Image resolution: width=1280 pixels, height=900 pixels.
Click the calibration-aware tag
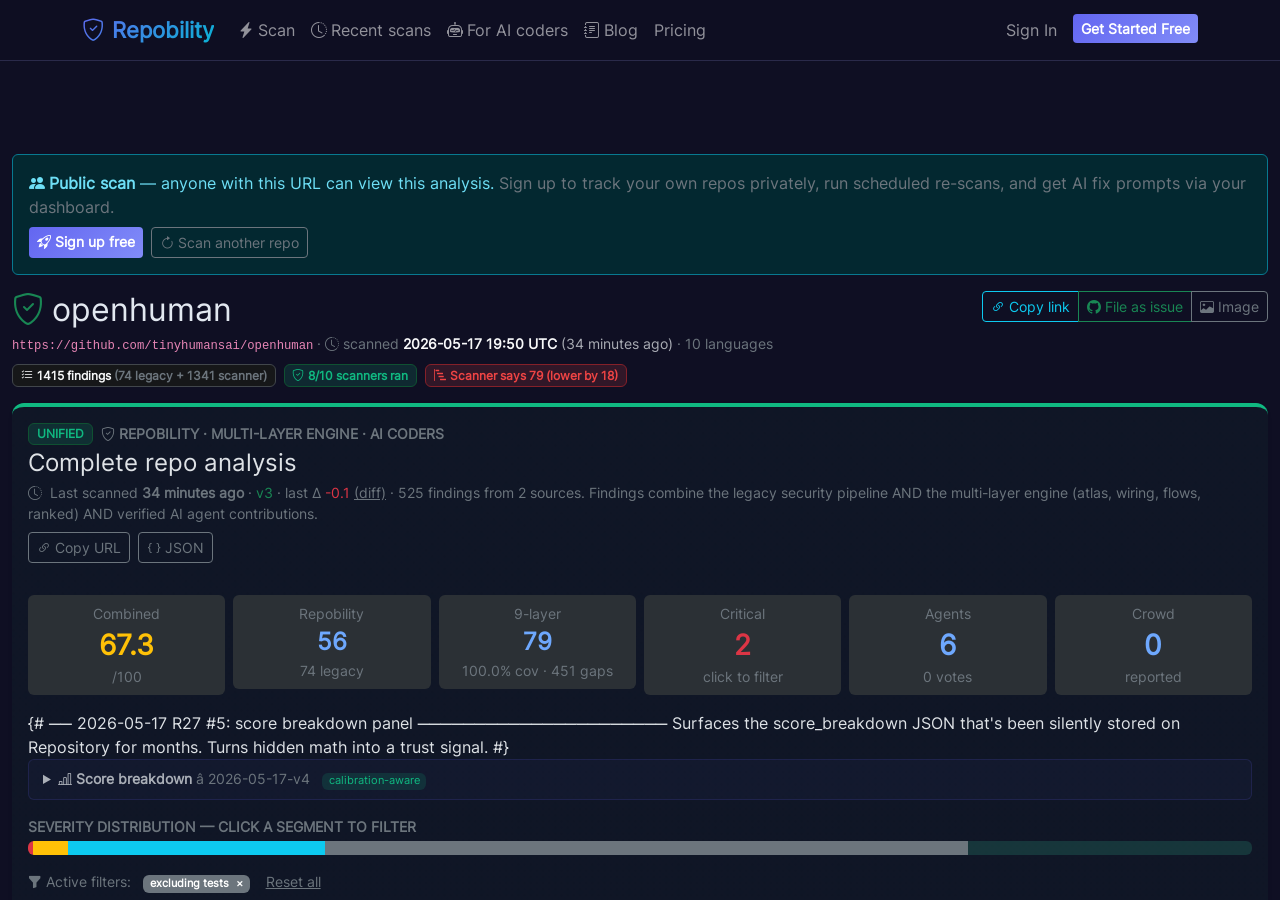click(374, 780)
